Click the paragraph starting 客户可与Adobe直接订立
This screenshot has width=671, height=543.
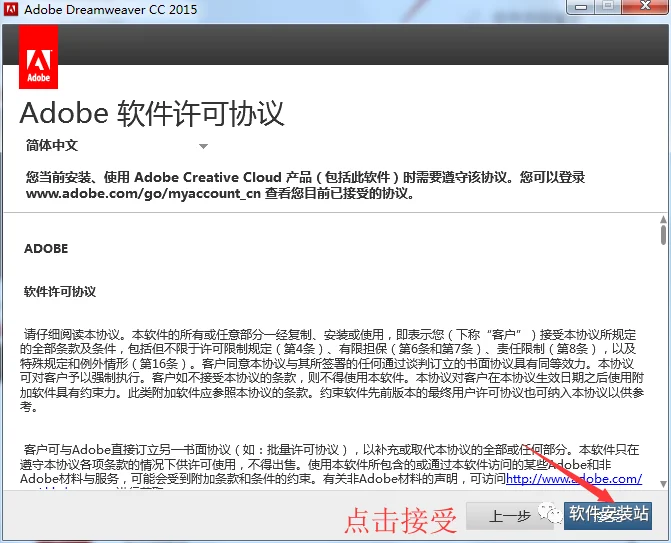click(331, 466)
